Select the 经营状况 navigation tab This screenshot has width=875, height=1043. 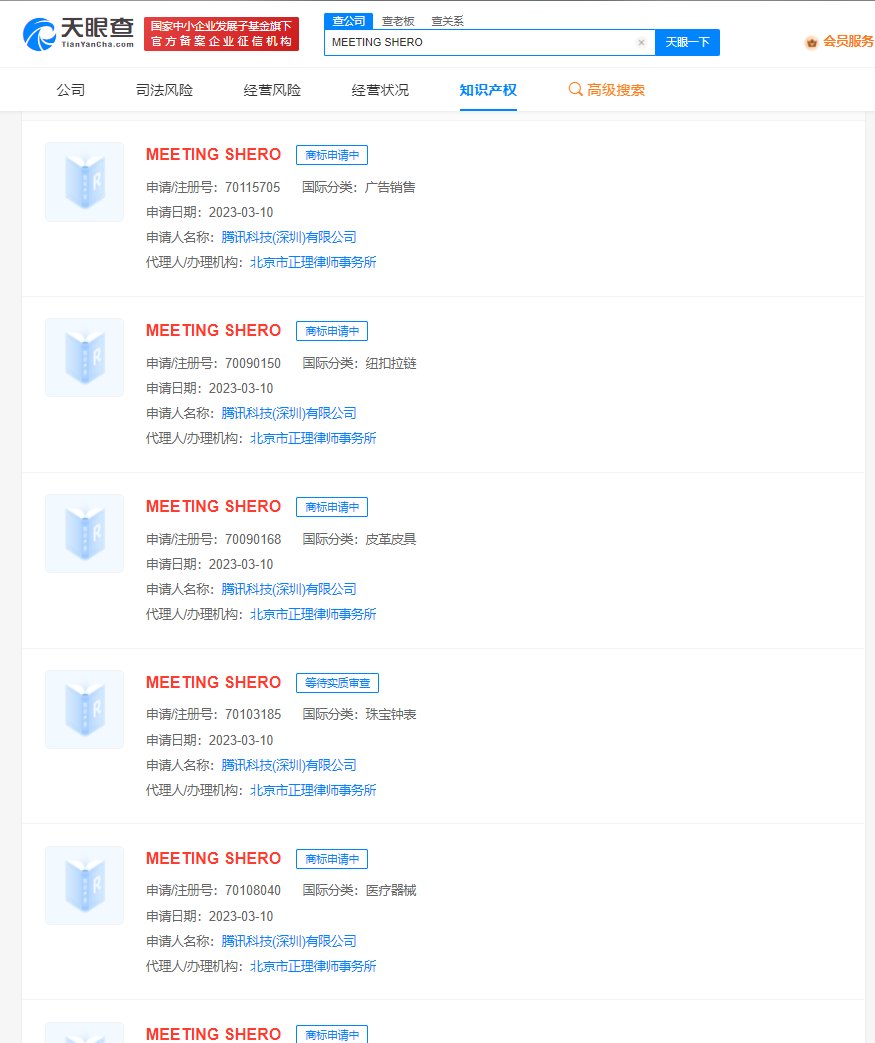pos(380,90)
